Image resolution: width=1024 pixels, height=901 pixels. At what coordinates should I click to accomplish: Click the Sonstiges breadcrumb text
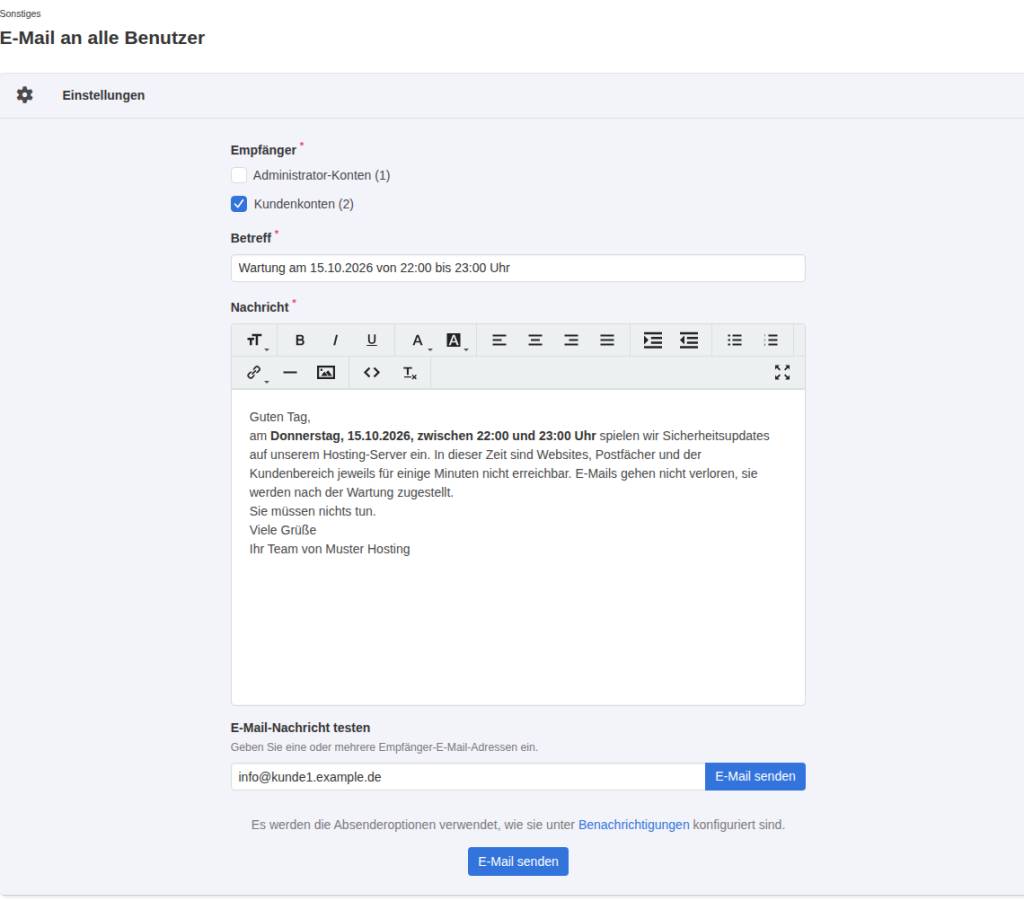click(x=20, y=14)
